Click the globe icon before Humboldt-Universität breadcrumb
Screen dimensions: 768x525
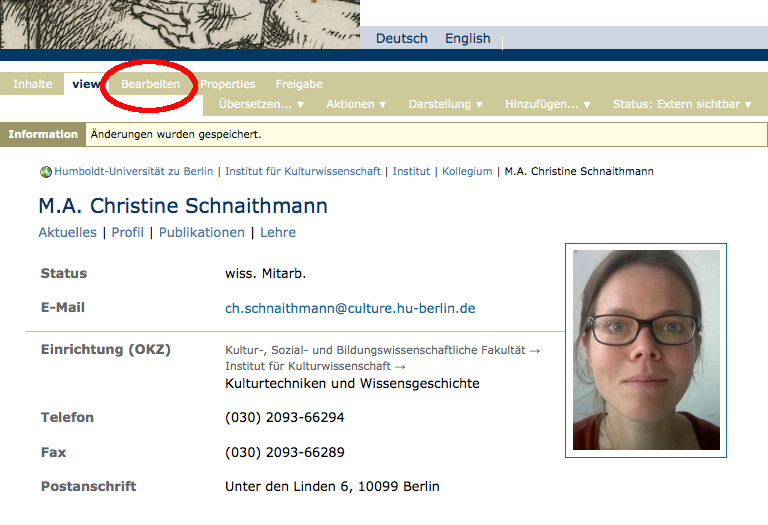click(x=46, y=172)
